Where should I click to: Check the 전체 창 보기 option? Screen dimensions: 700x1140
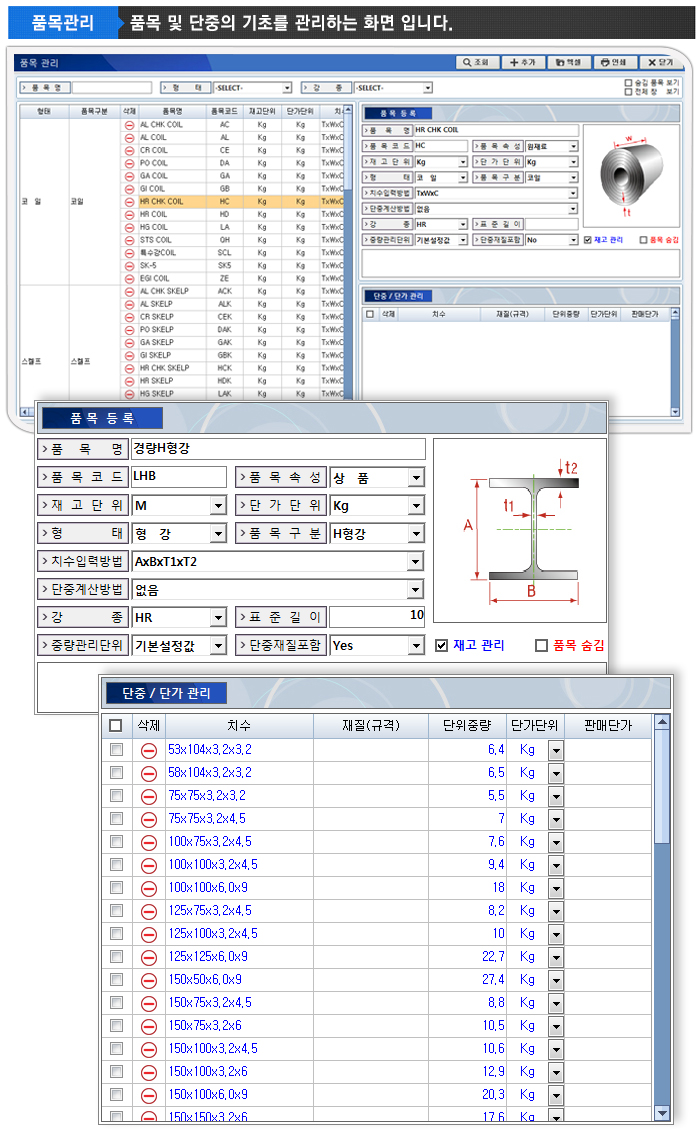point(628,92)
